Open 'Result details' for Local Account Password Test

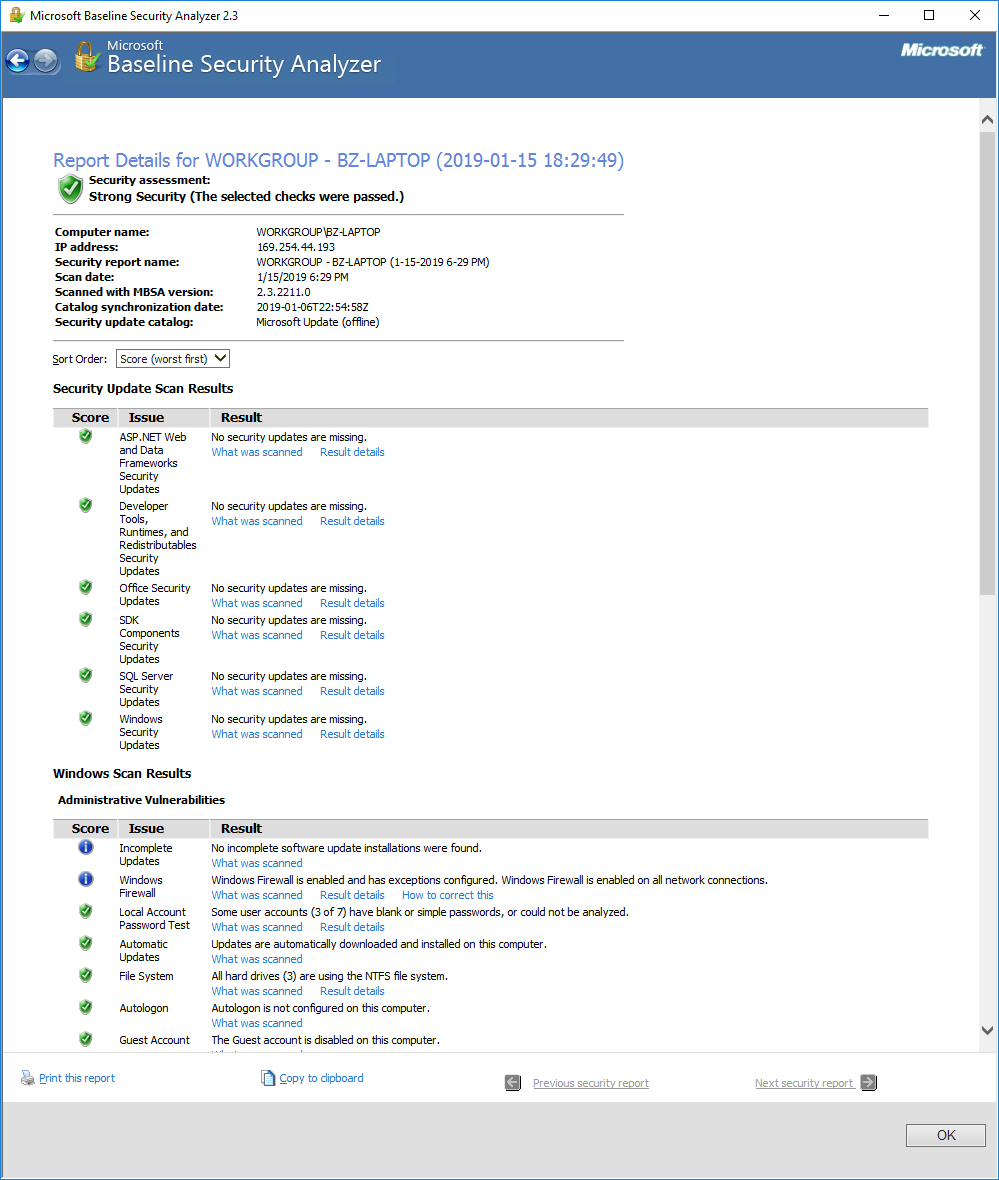[352, 927]
